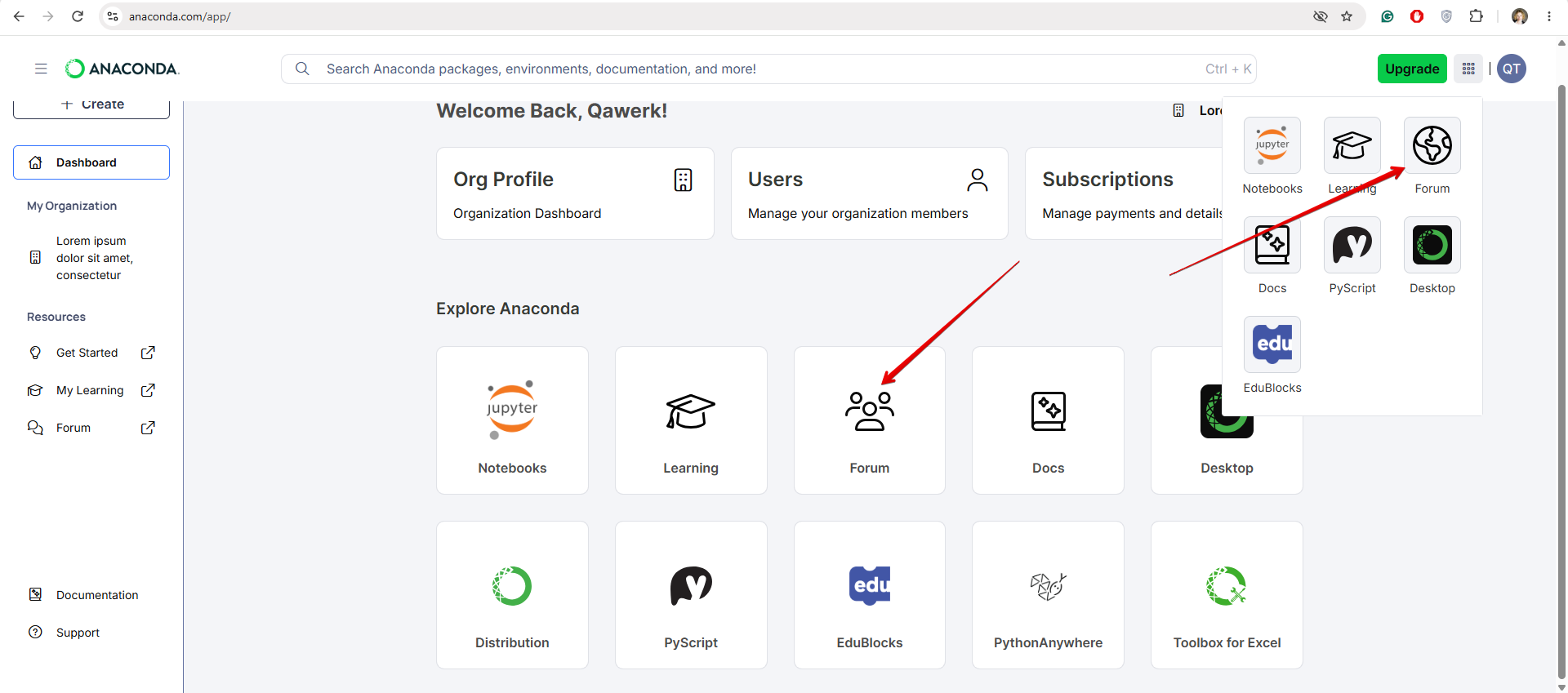Open the browser extensions puzzle icon

[1476, 16]
